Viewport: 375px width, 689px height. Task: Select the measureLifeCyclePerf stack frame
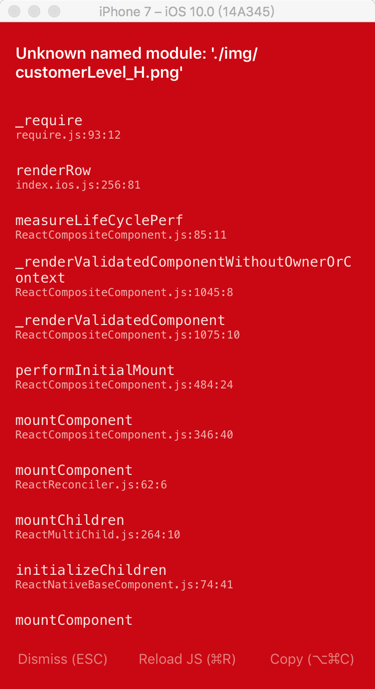[187, 227]
